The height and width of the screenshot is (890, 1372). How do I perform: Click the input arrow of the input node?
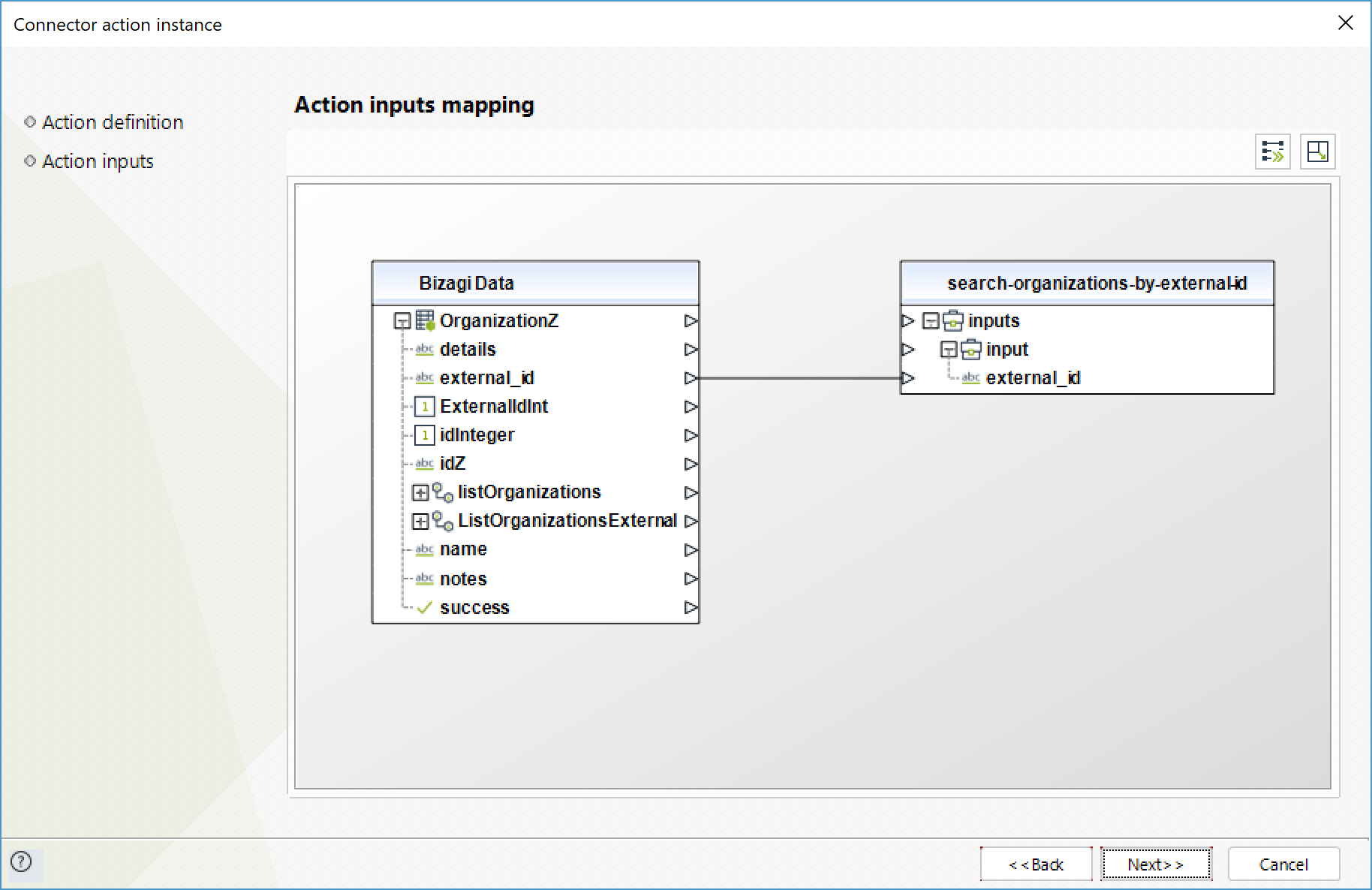908,350
